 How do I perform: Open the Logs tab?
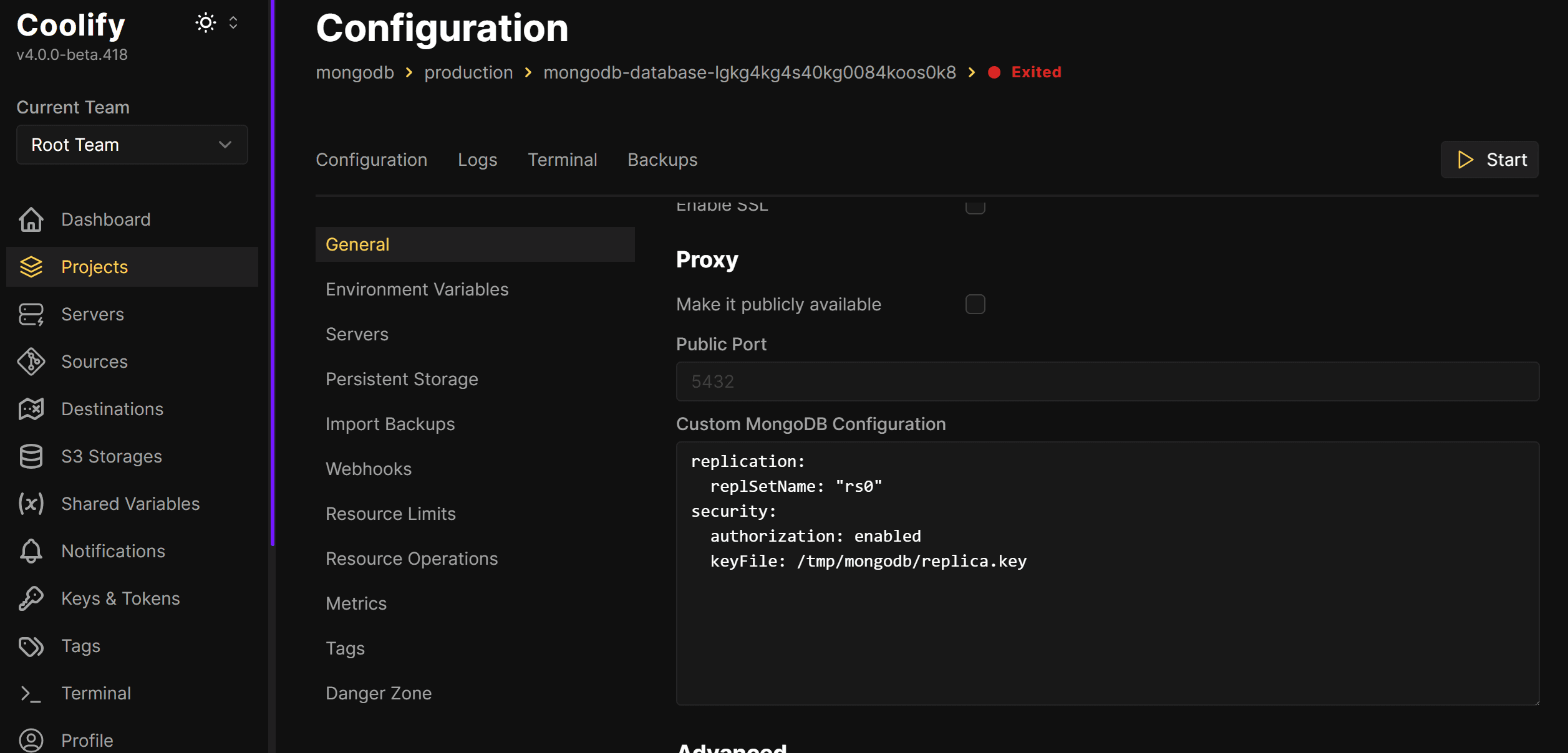tap(478, 160)
